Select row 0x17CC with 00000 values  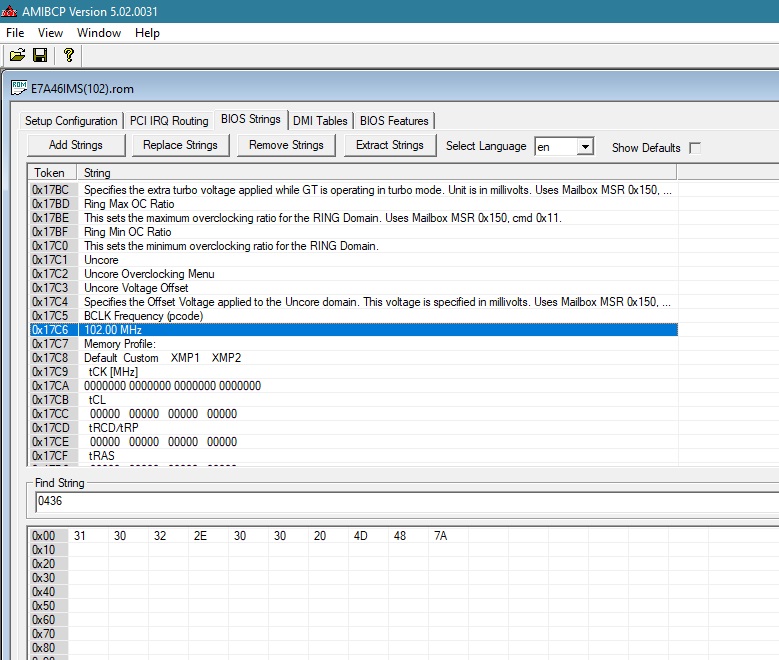[x=353, y=413]
